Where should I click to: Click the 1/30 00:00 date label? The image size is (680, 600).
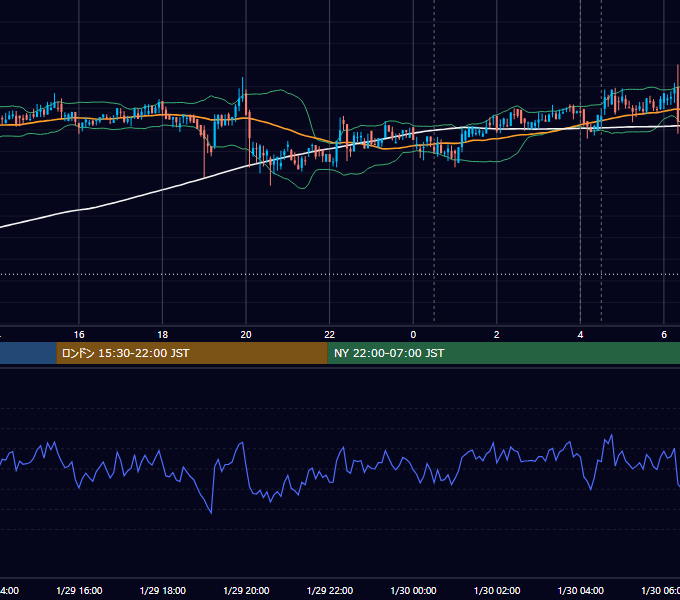[x=413, y=591]
